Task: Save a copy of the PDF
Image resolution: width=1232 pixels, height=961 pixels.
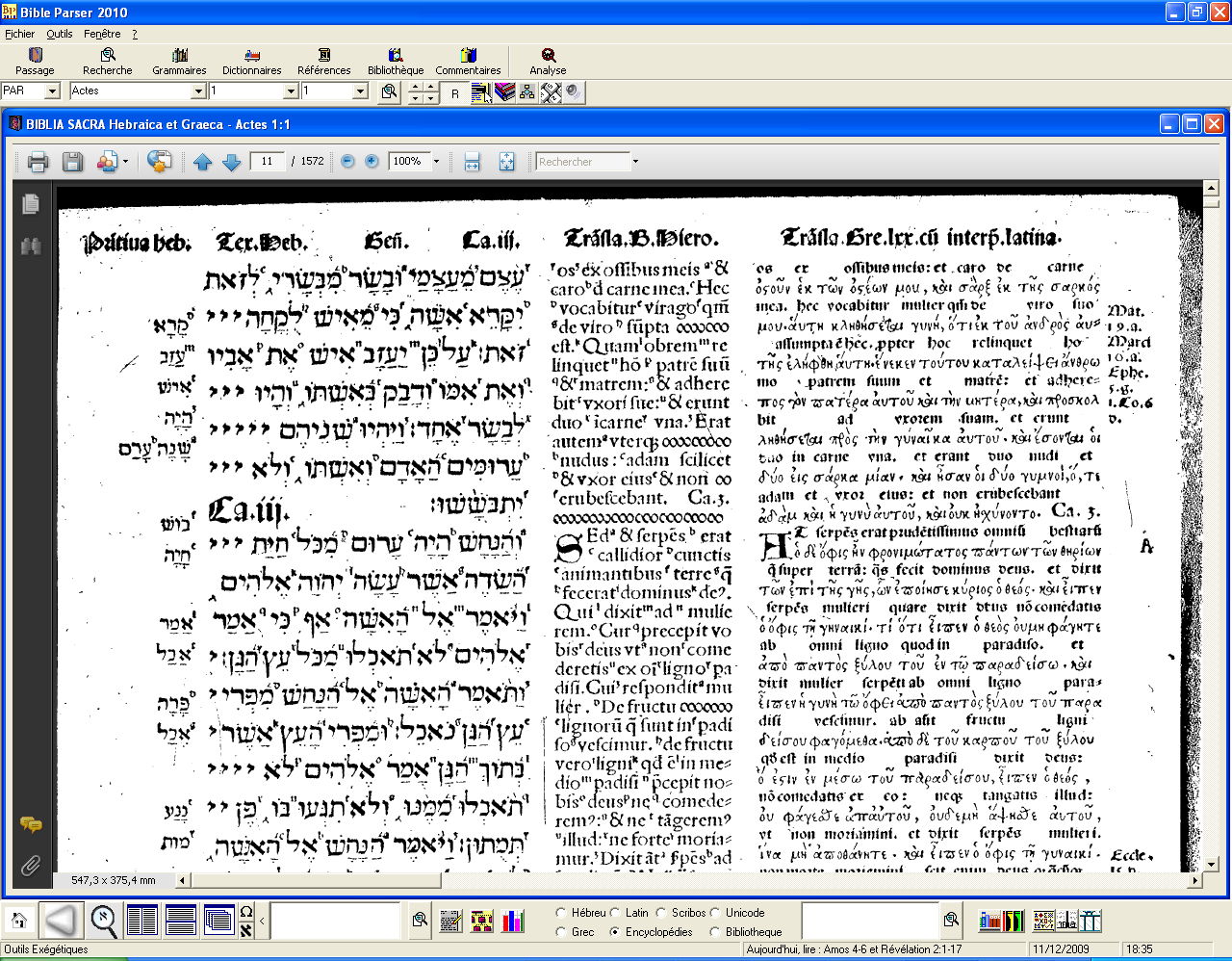Action: point(72,161)
